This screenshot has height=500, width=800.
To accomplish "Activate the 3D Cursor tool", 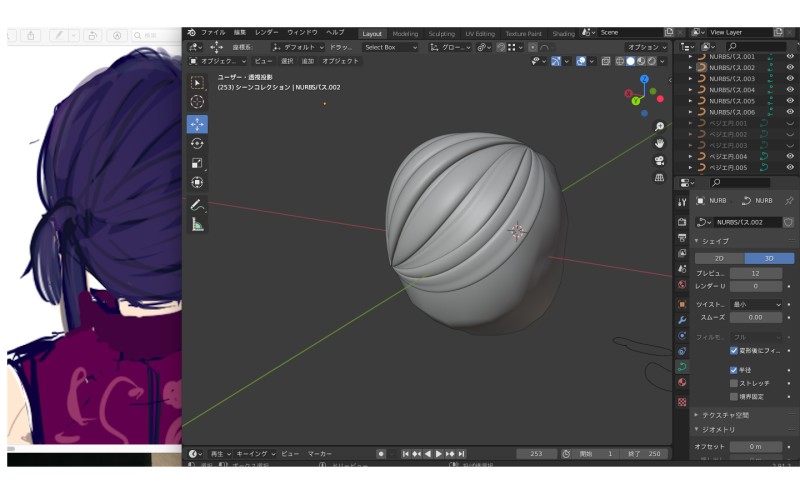I will [x=197, y=102].
